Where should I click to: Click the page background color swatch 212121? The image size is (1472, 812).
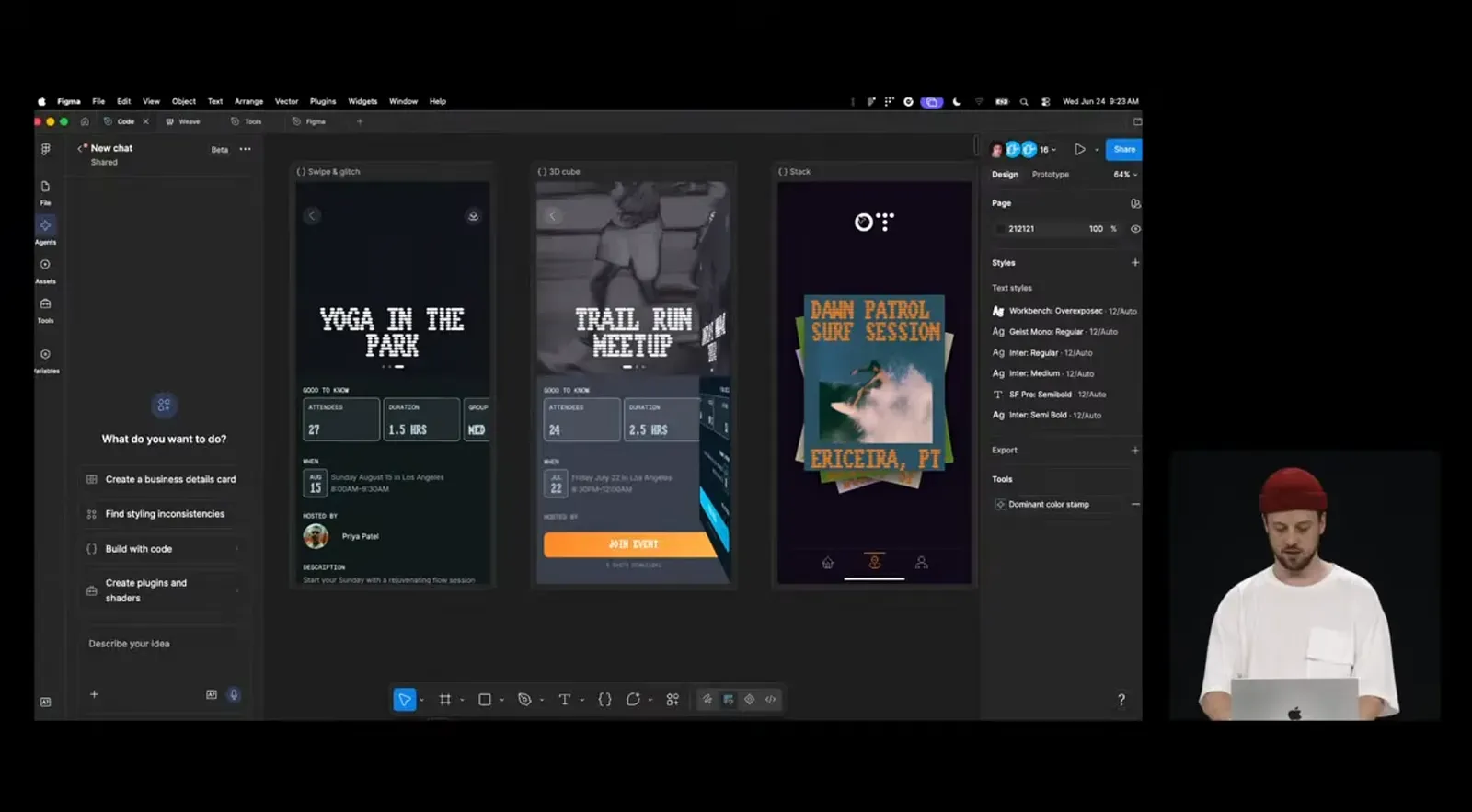click(1000, 229)
